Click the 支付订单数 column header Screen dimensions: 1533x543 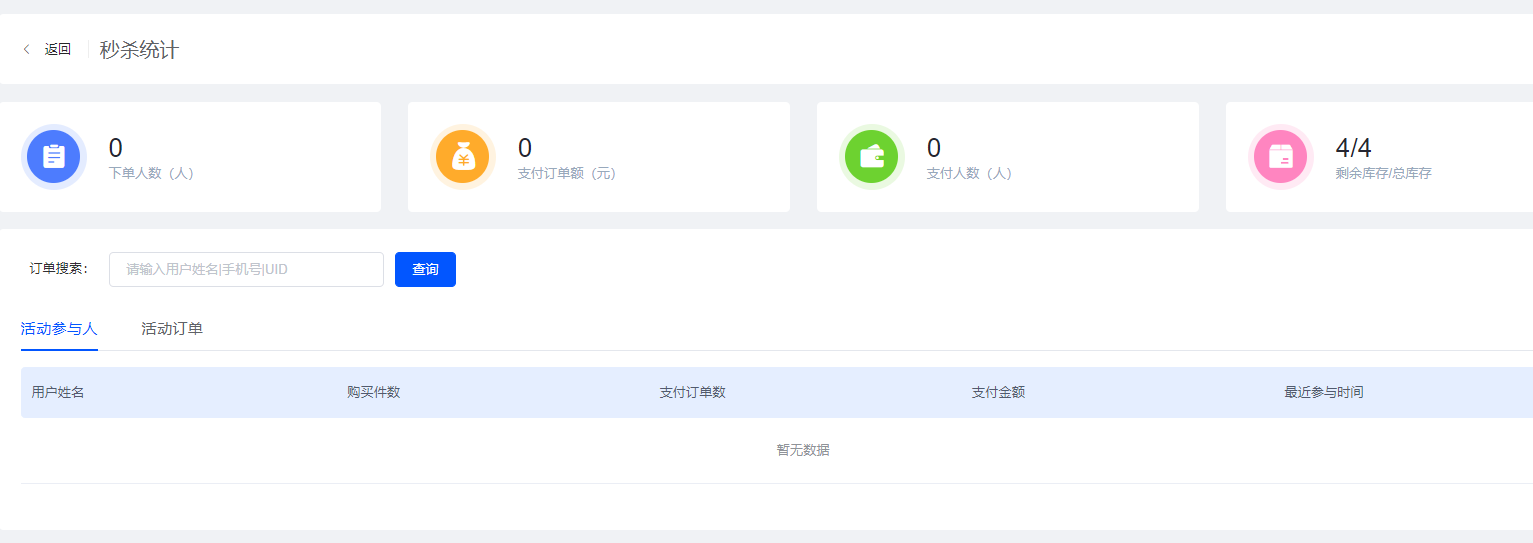692,392
